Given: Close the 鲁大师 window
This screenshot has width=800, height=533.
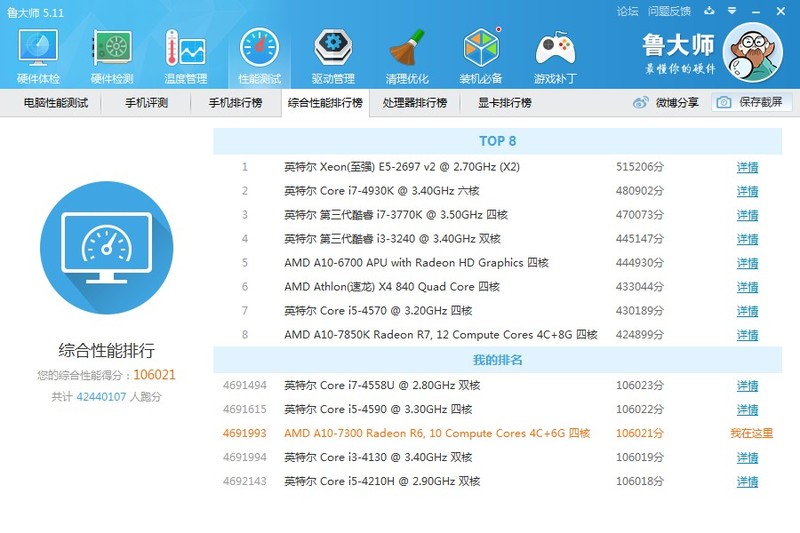Looking at the screenshot, I should point(781,11).
